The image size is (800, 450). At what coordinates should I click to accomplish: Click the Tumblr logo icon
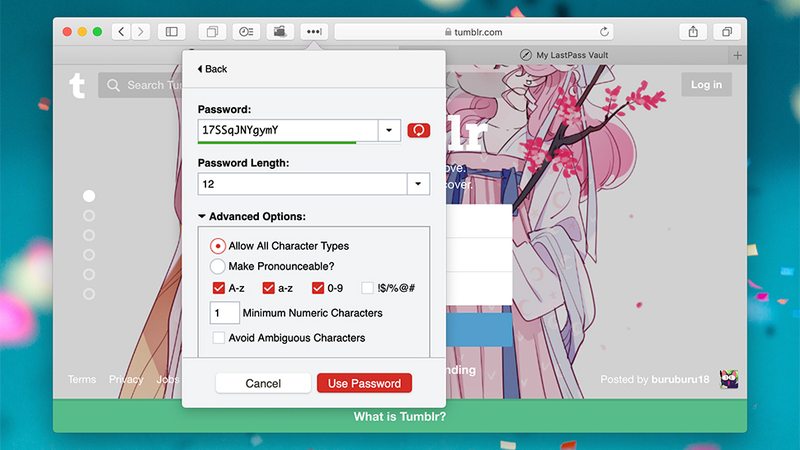click(77, 85)
